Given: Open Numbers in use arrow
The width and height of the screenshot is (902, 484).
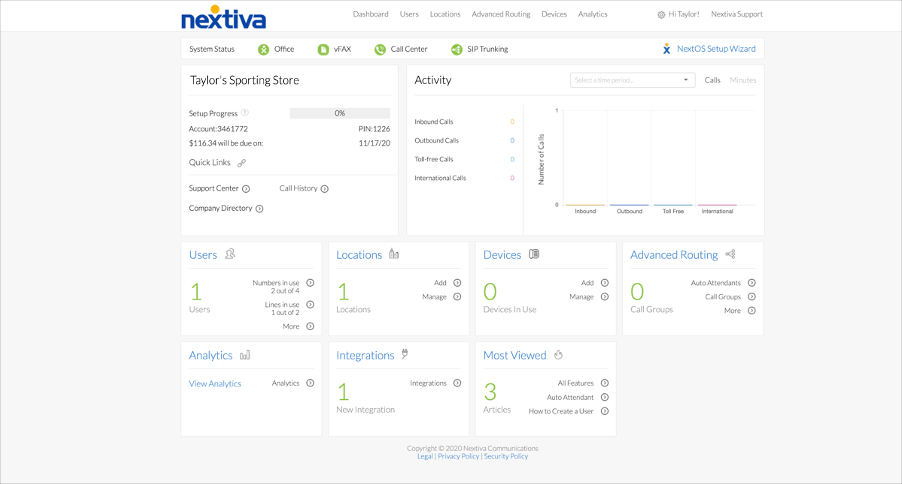Looking at the screenshot, I should point(310,283).
